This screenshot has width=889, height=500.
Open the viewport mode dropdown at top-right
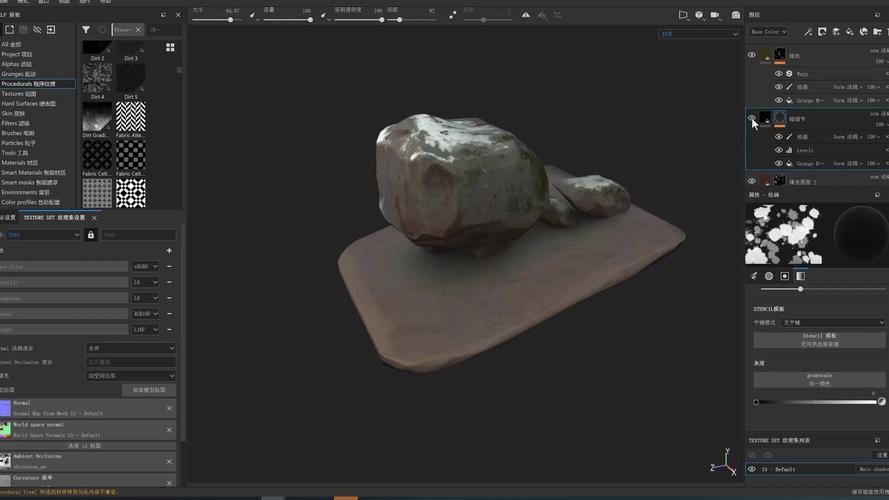(699, 34)
